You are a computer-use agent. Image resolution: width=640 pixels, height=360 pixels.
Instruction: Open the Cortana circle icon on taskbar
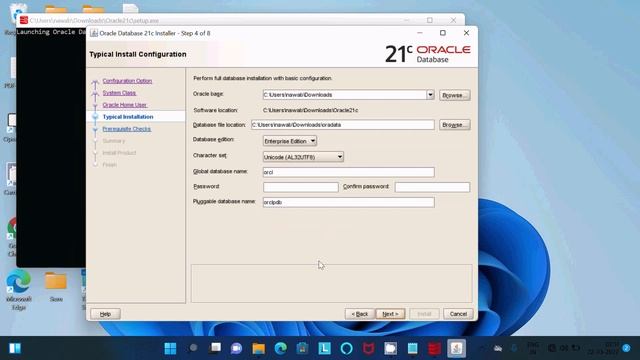tap(347, 348)
